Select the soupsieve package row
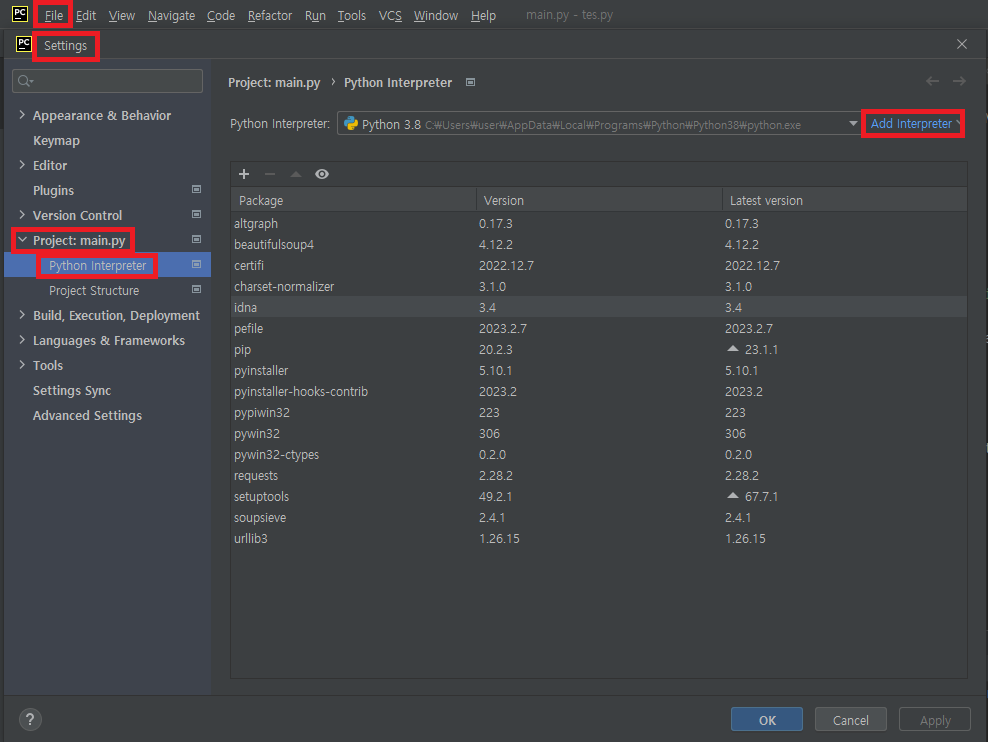Viewport: 988px width, 742px height. [x=599, y=517]
